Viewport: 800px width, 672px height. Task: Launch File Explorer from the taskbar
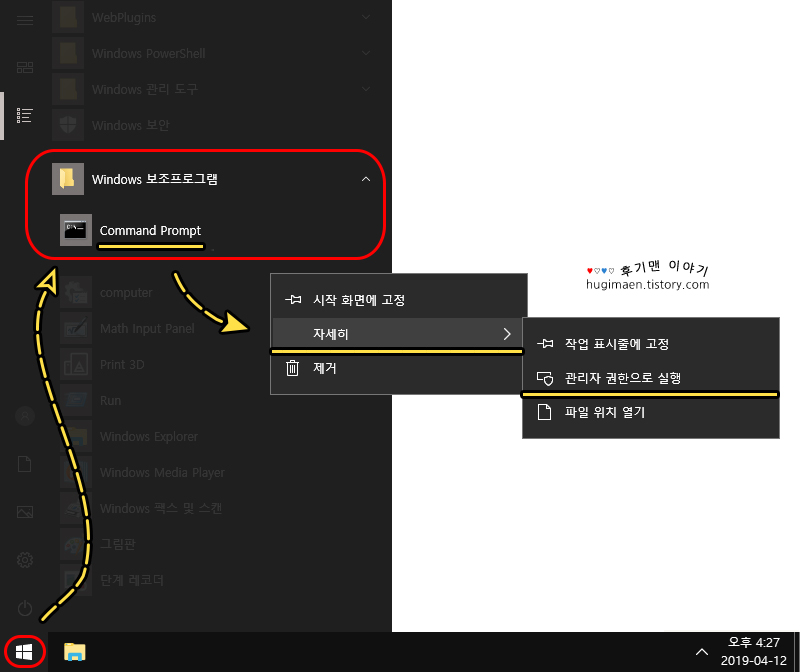coord(74,652)
